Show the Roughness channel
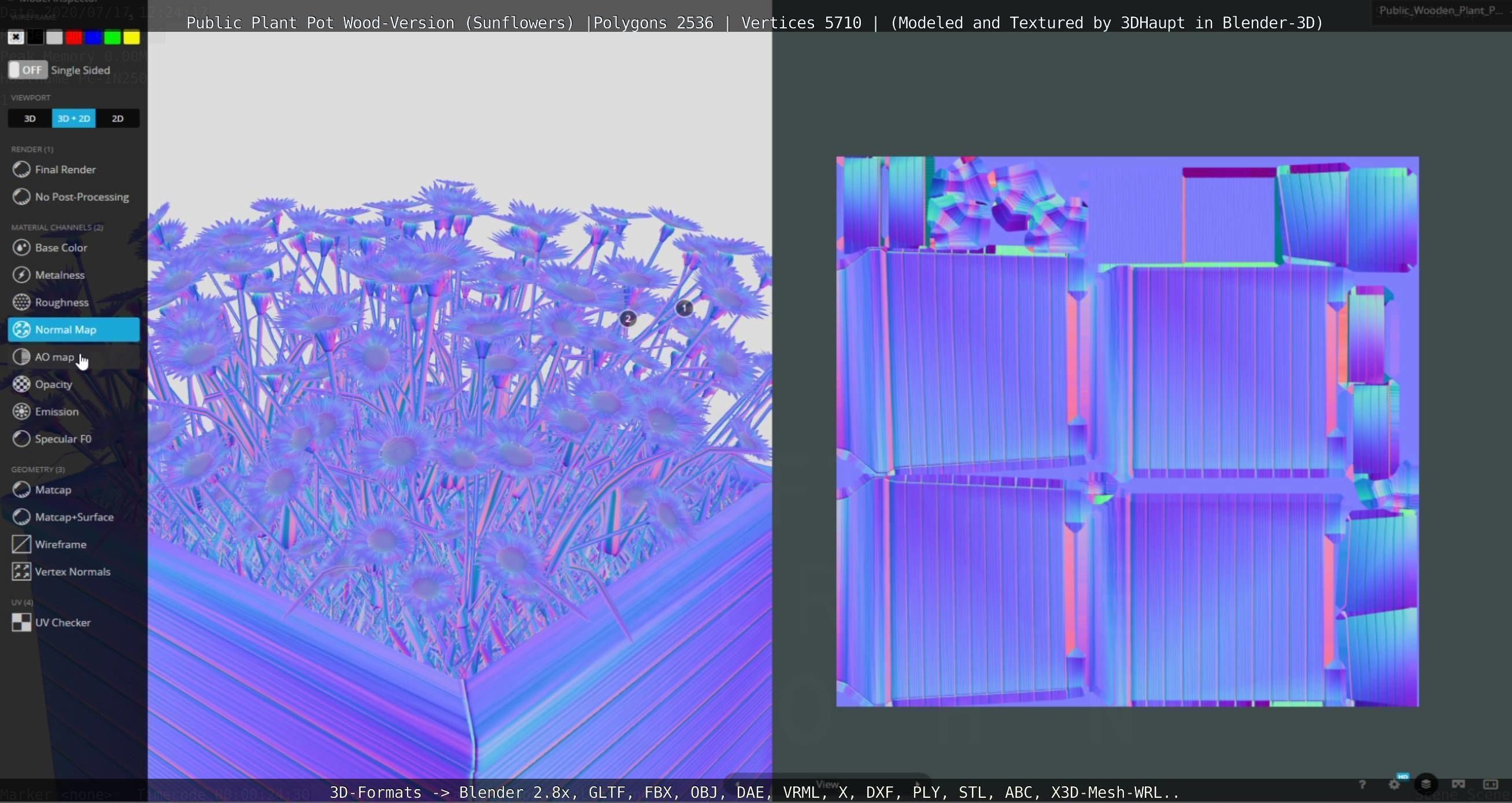This screenshot has height=803, width=1512. click(62, 303)
